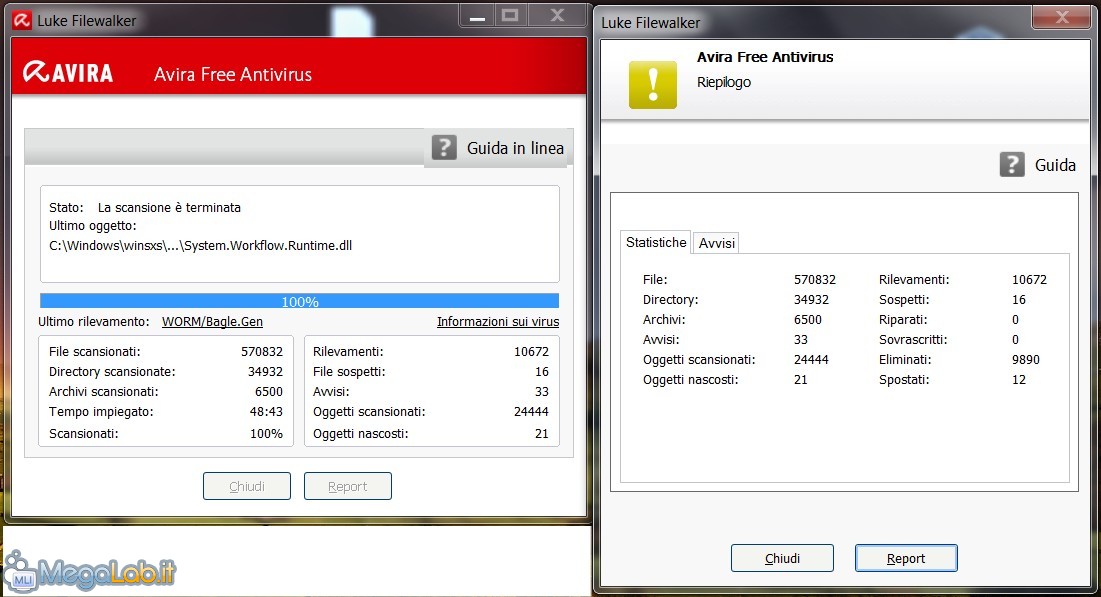Image resolution: width=1101 pixels, height=597 pixels.
Task: Click the 'Avira Free Antivirus' title in summary window
Action: 765,57
